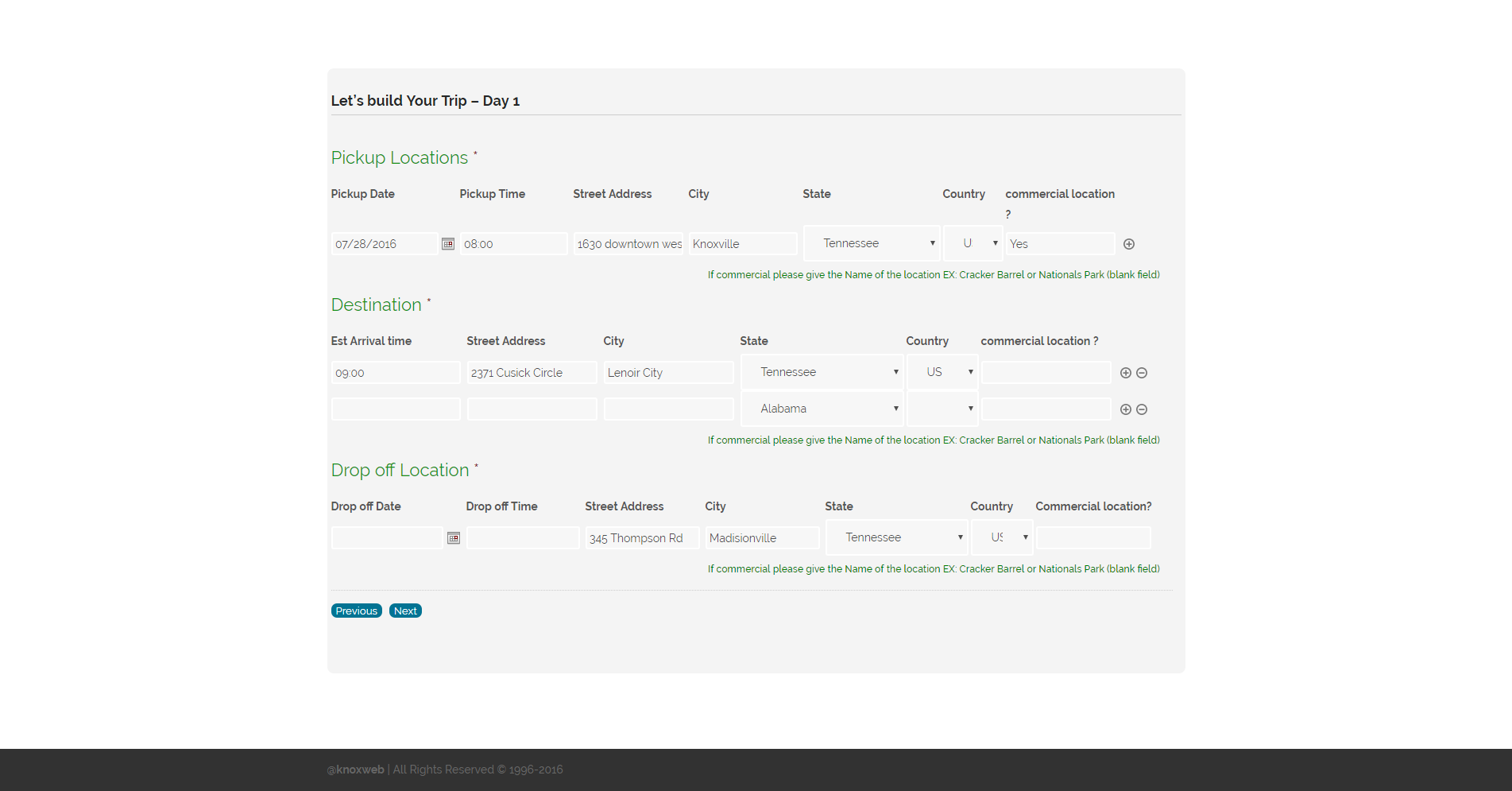Click the Drop off Date column label
1512x791 pixels.
point(366,506)
